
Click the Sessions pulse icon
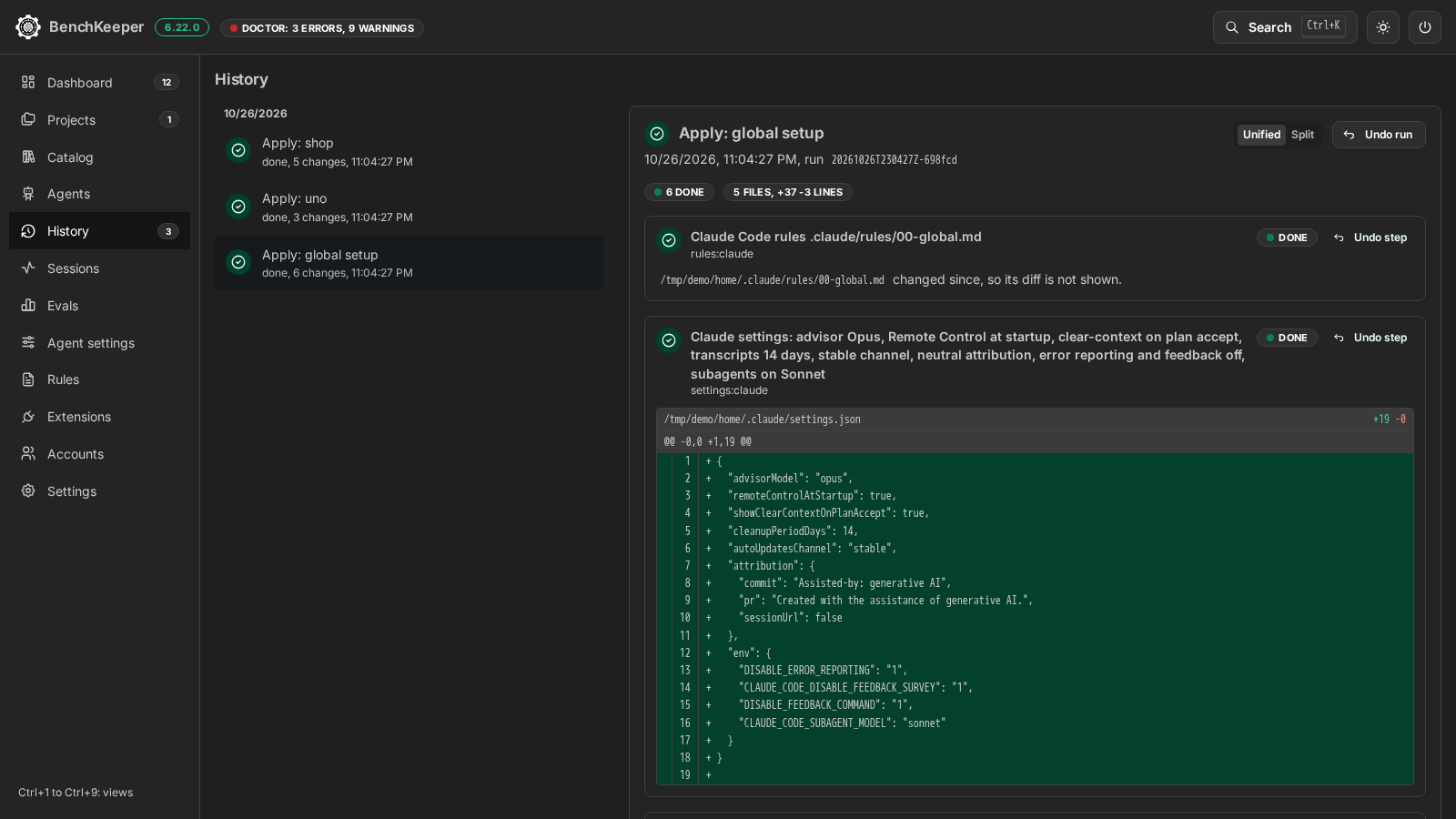pos(28,268)
